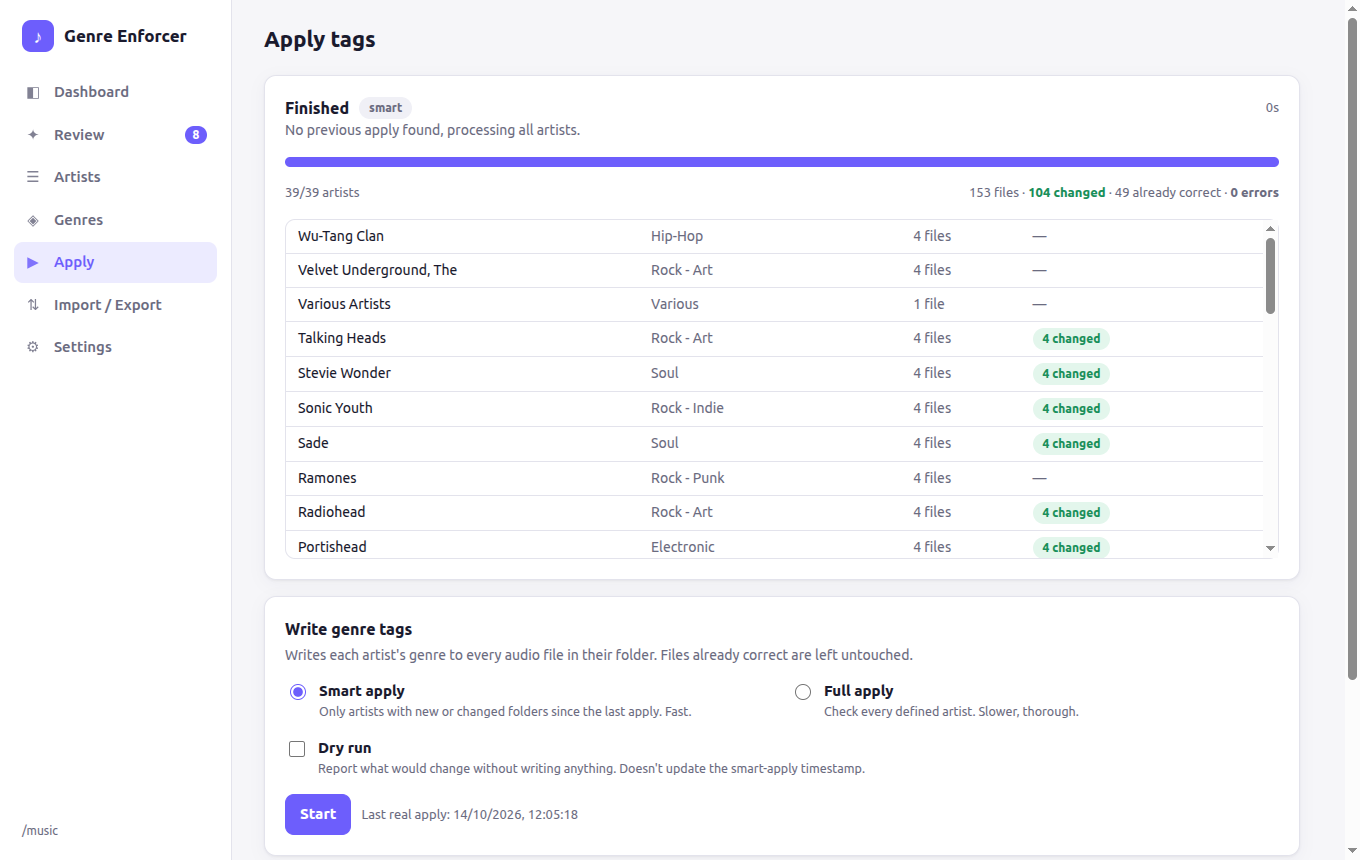Screen dimensions: 1360x860
Task: Click the Wu-Tang Clan row
Action: (x=775, y=237)
